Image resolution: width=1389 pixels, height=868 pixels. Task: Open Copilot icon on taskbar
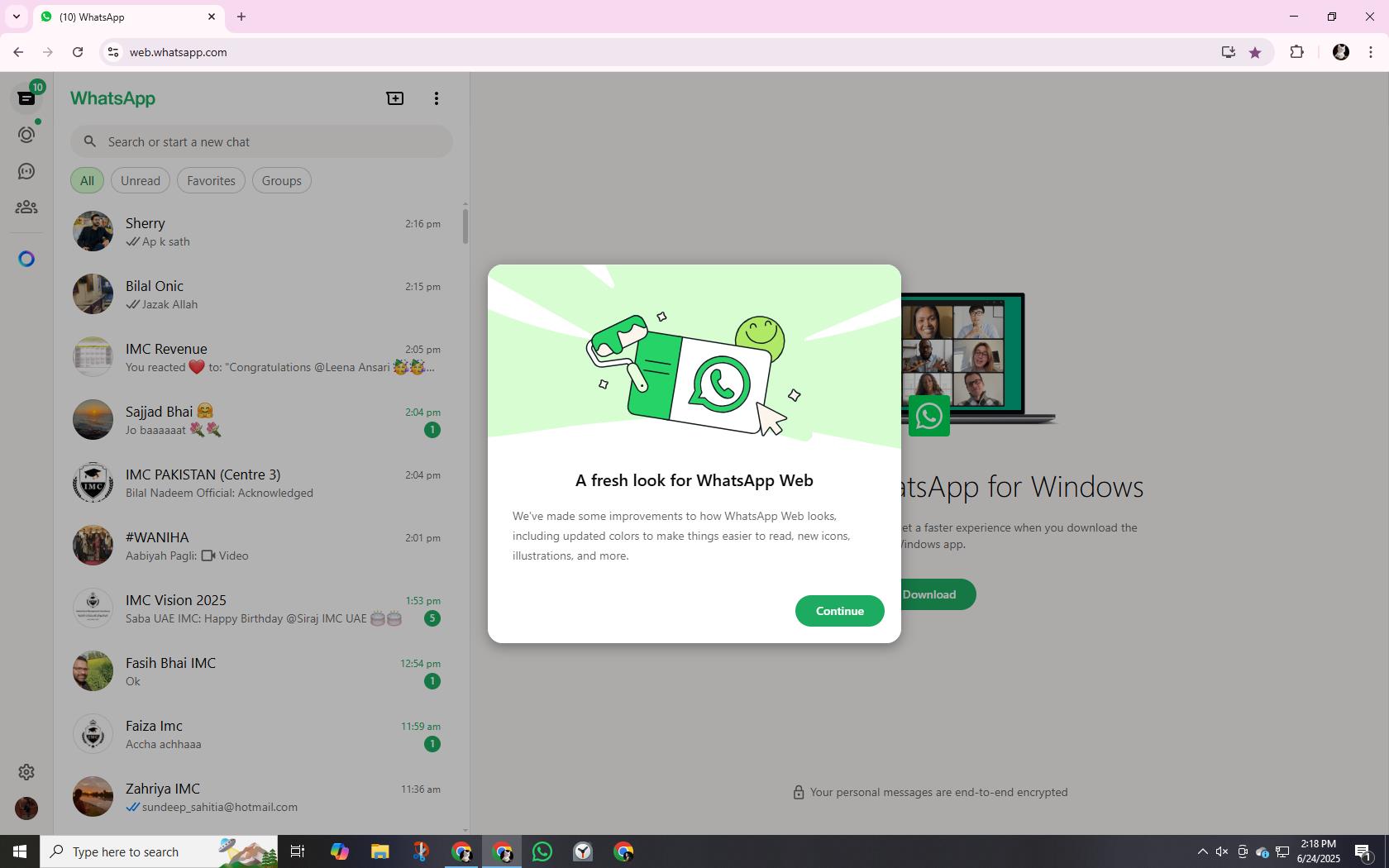(x=339, y=851)
